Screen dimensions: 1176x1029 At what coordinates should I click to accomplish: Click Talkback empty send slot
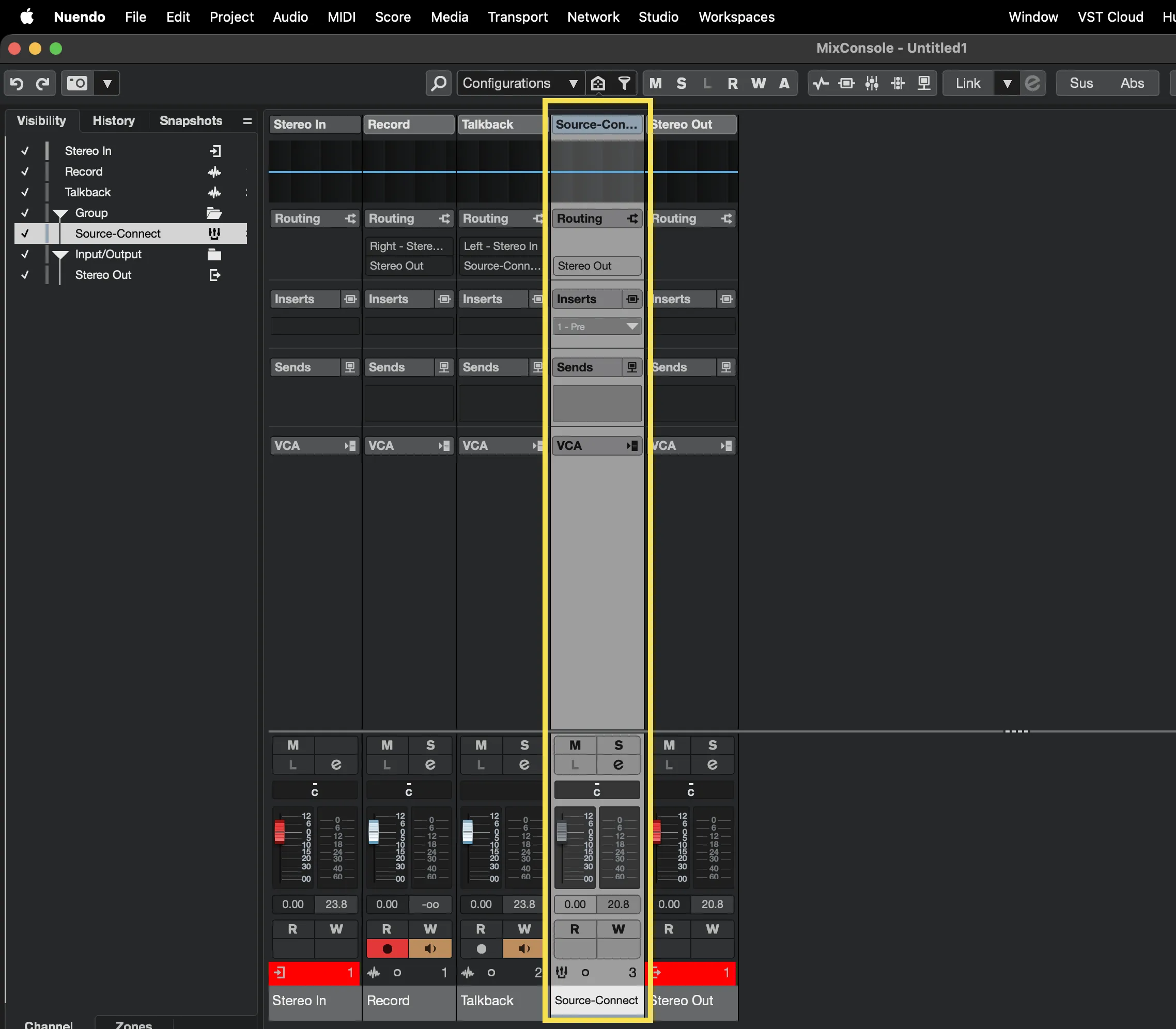pyautogui.click(x=501, y=403)
